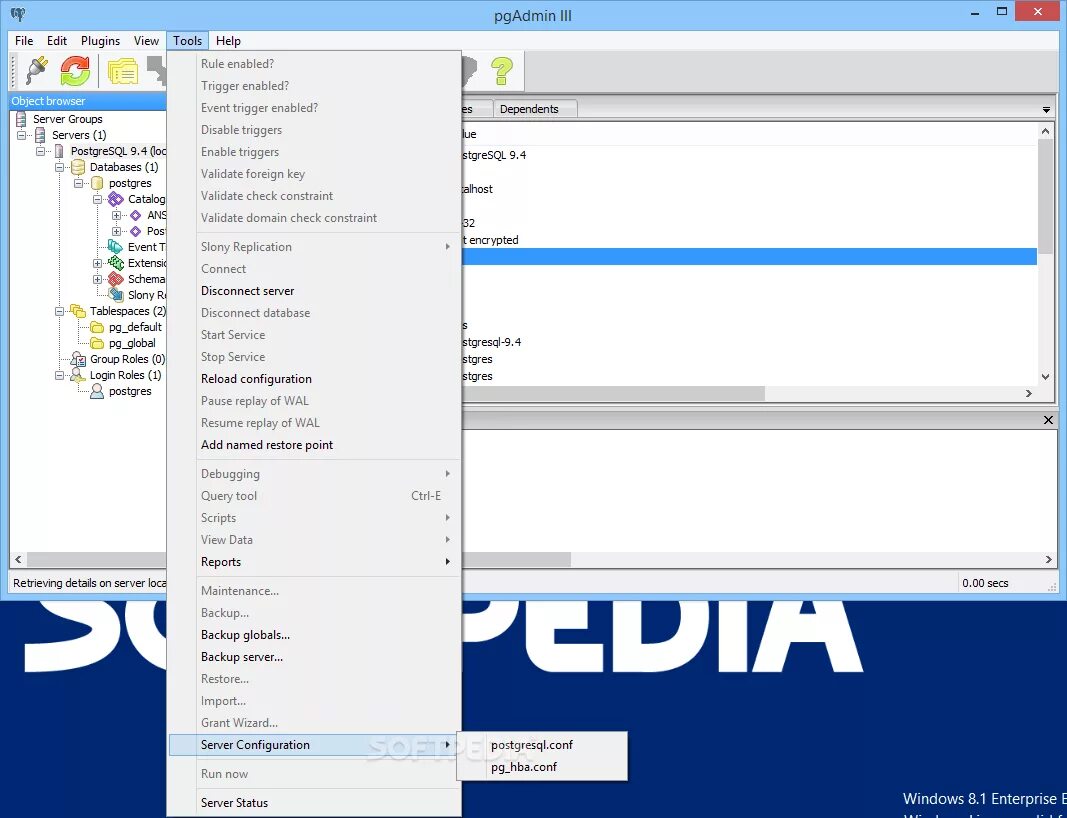This screenshot has height=818, width=1067.
Task: Click the yellow question mark help icon
Action: [502, 70]
